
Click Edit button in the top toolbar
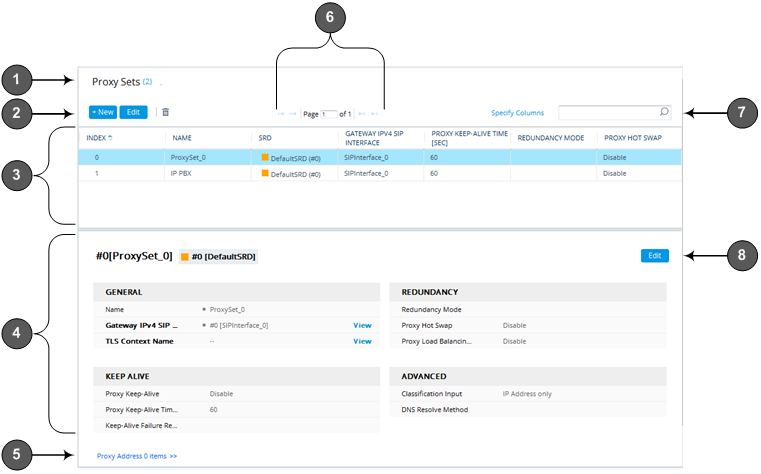(134, 113)
